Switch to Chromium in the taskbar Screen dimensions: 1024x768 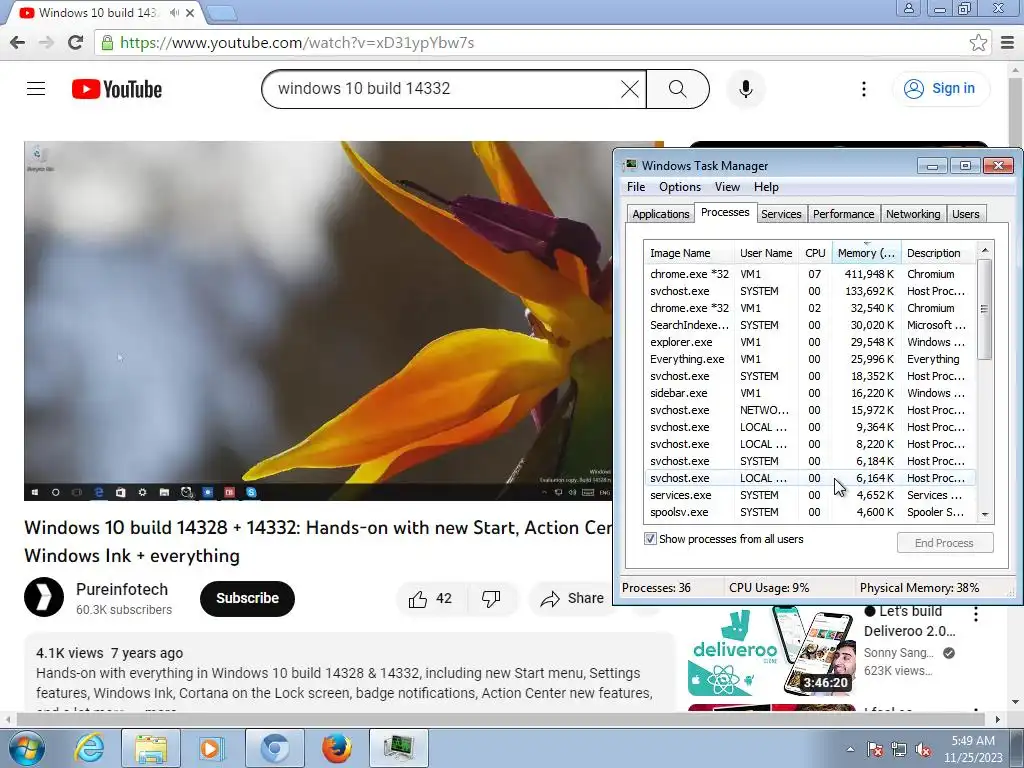coord(274,748)
